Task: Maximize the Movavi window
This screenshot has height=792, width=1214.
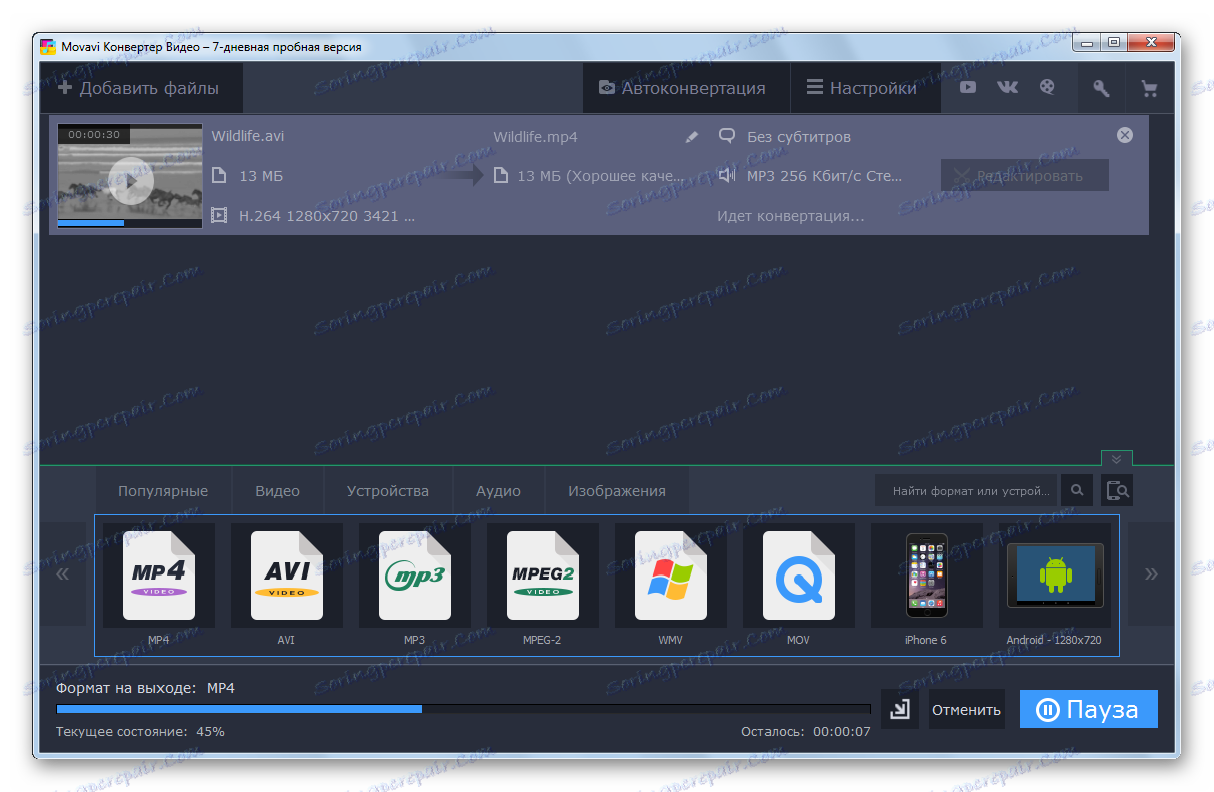Action: (1113, 43)
